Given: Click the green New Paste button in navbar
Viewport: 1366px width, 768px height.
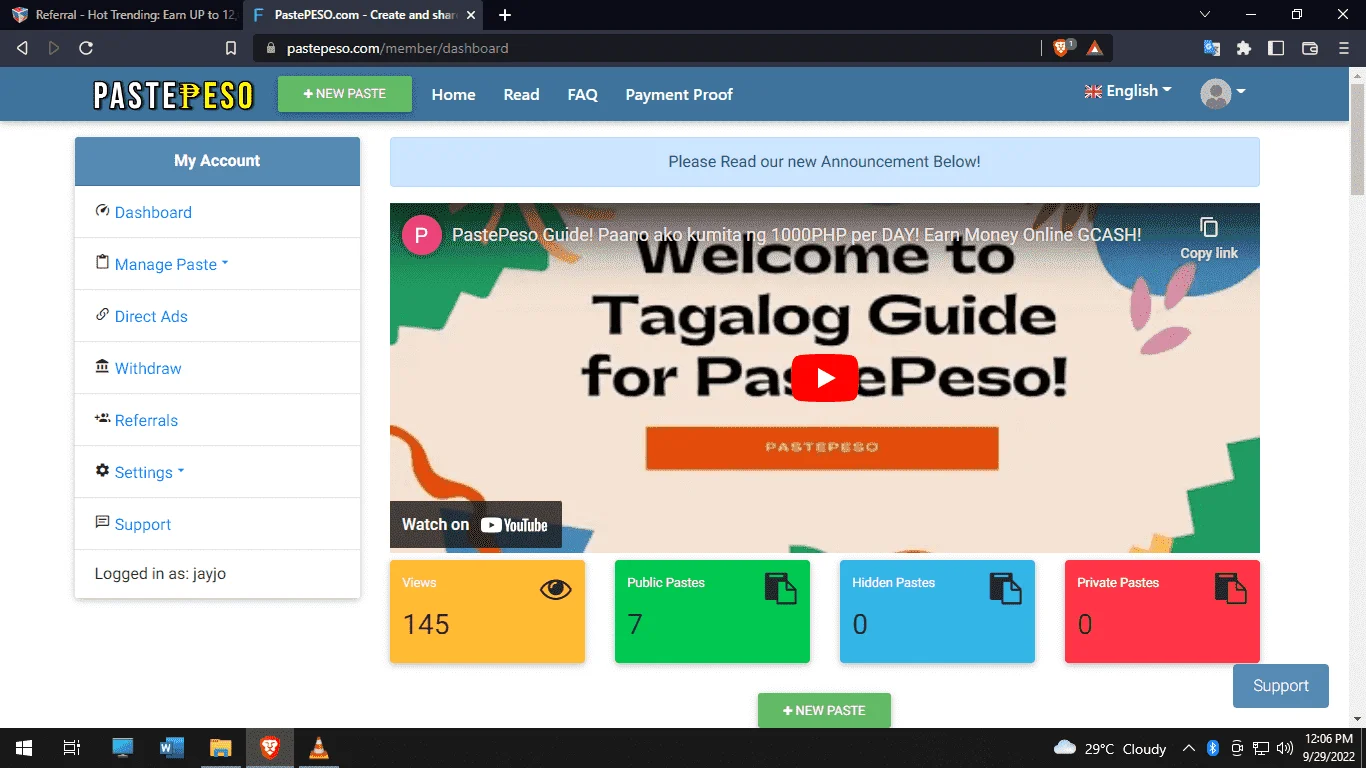Looking at the screenshot, I should 345,94.
